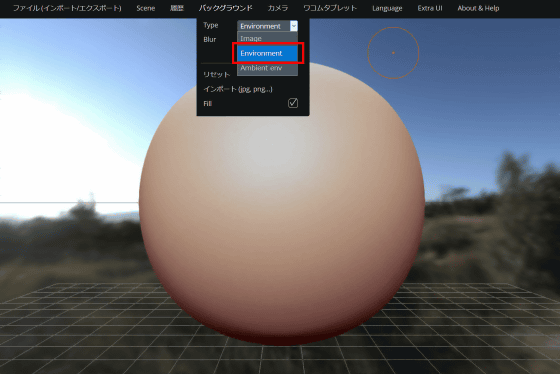Screen dimensions: 560x374
Task: Open the Scene menu
Action: point(146,8)
